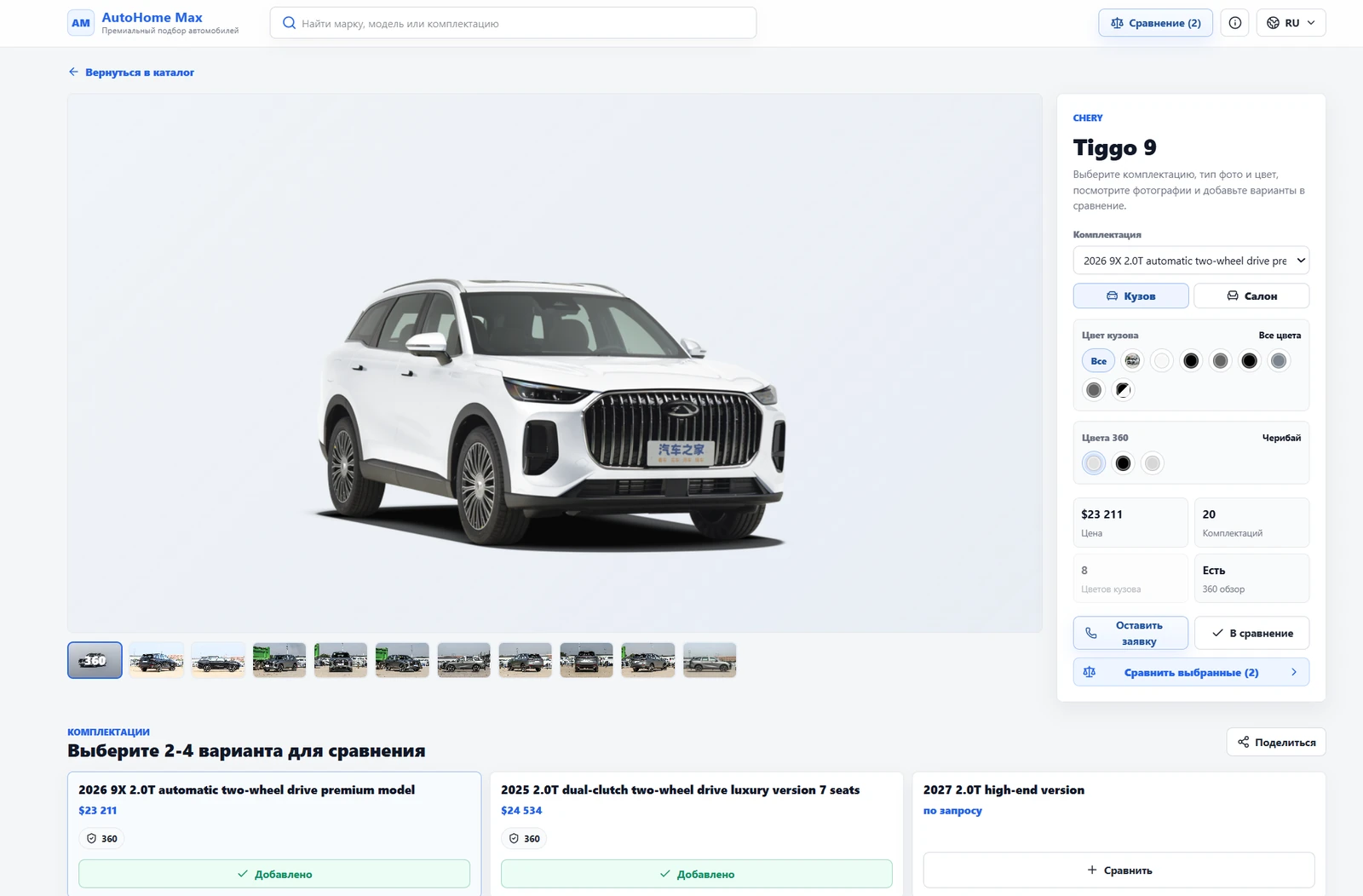Go back via Вернуться в каталог

(x=131, y=72)
